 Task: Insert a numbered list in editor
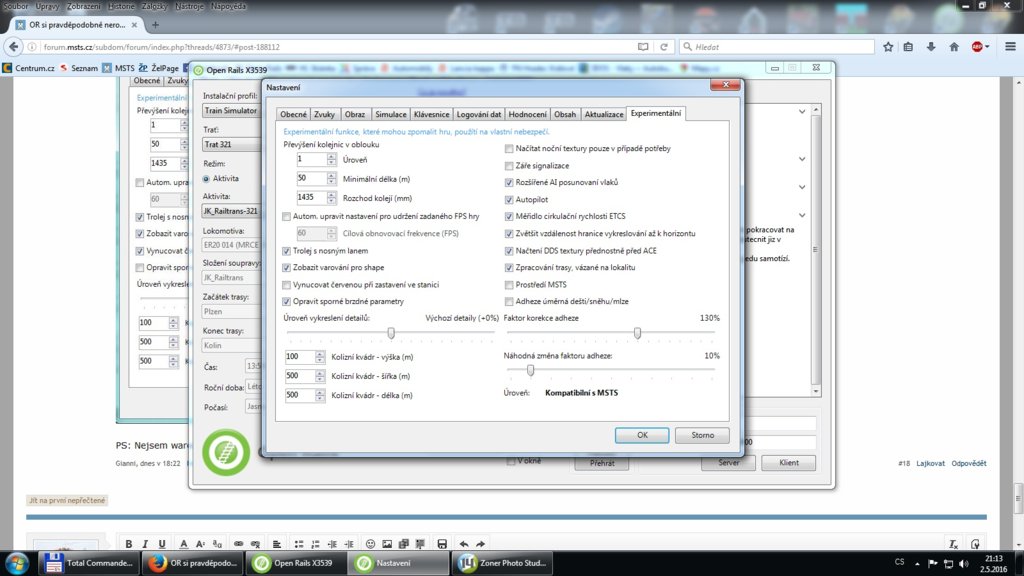[x=315, y=543]
